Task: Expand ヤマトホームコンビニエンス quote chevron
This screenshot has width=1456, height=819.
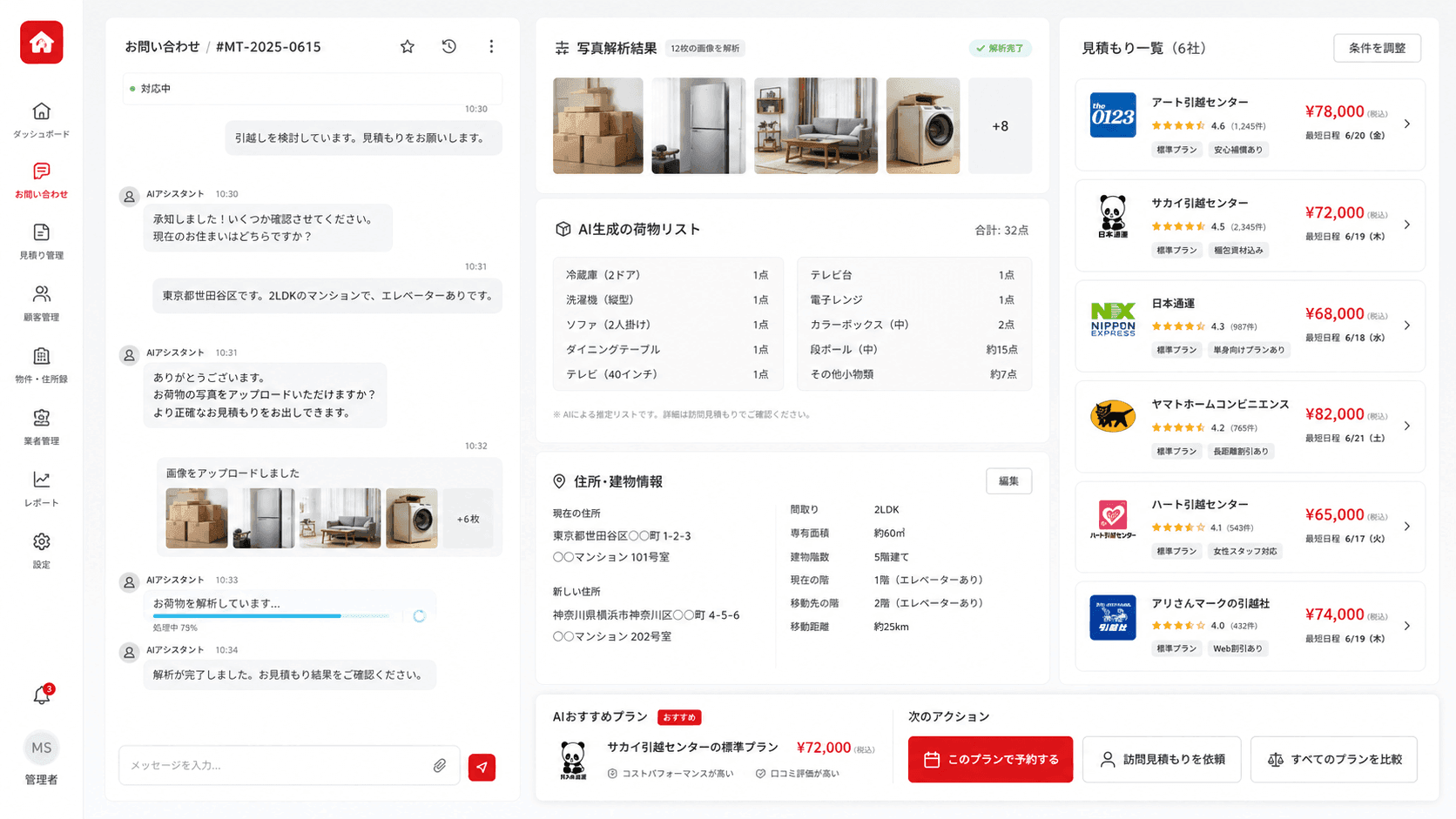Action: (1407, 426)
